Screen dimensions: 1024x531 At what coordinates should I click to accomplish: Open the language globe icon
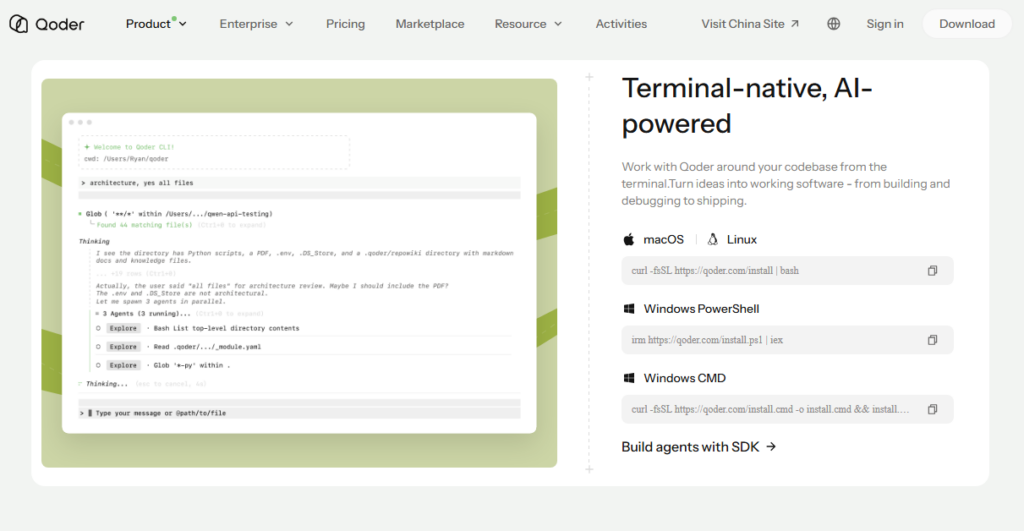point(833,24)
